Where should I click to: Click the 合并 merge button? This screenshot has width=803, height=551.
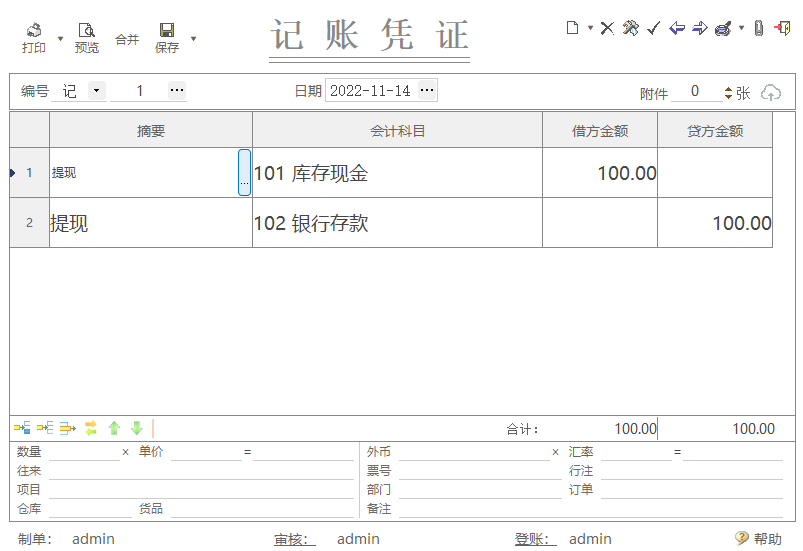tap(127, 39)
